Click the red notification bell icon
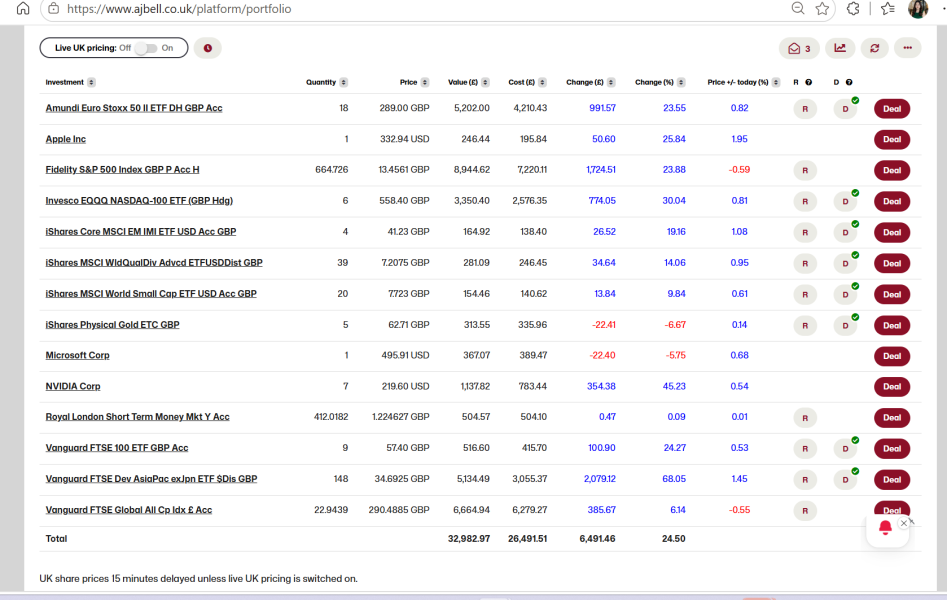This screenshot has height=600, width=947. (885, 528)
